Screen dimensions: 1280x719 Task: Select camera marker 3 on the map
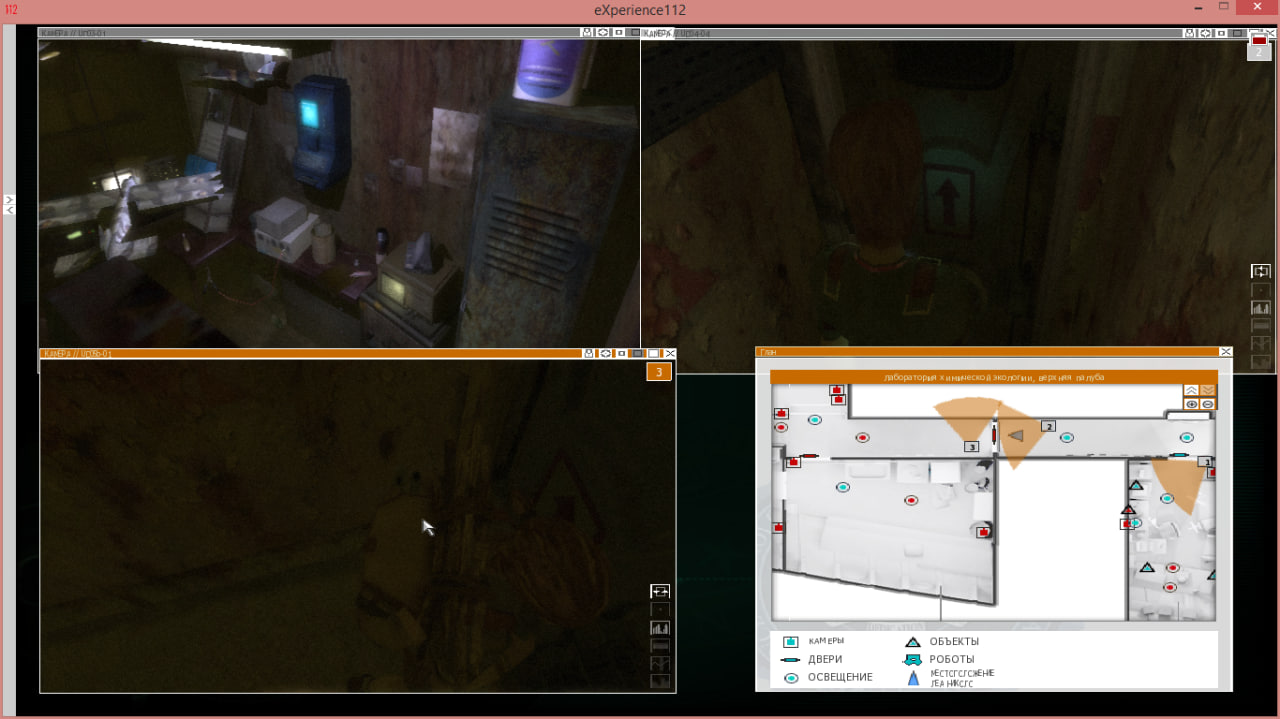971,447
